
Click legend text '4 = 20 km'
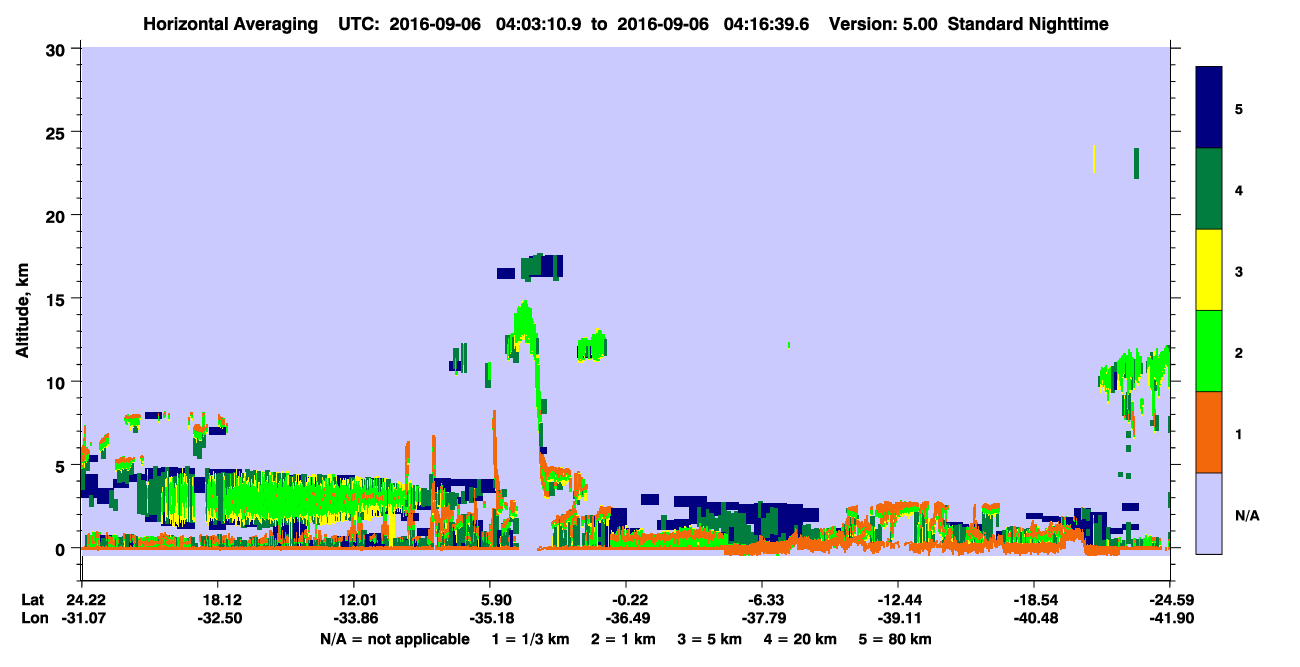point(799,639)
